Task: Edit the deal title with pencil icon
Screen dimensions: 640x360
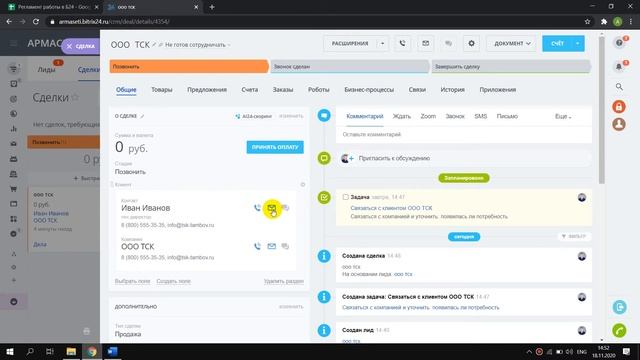Action: point(154,44)
